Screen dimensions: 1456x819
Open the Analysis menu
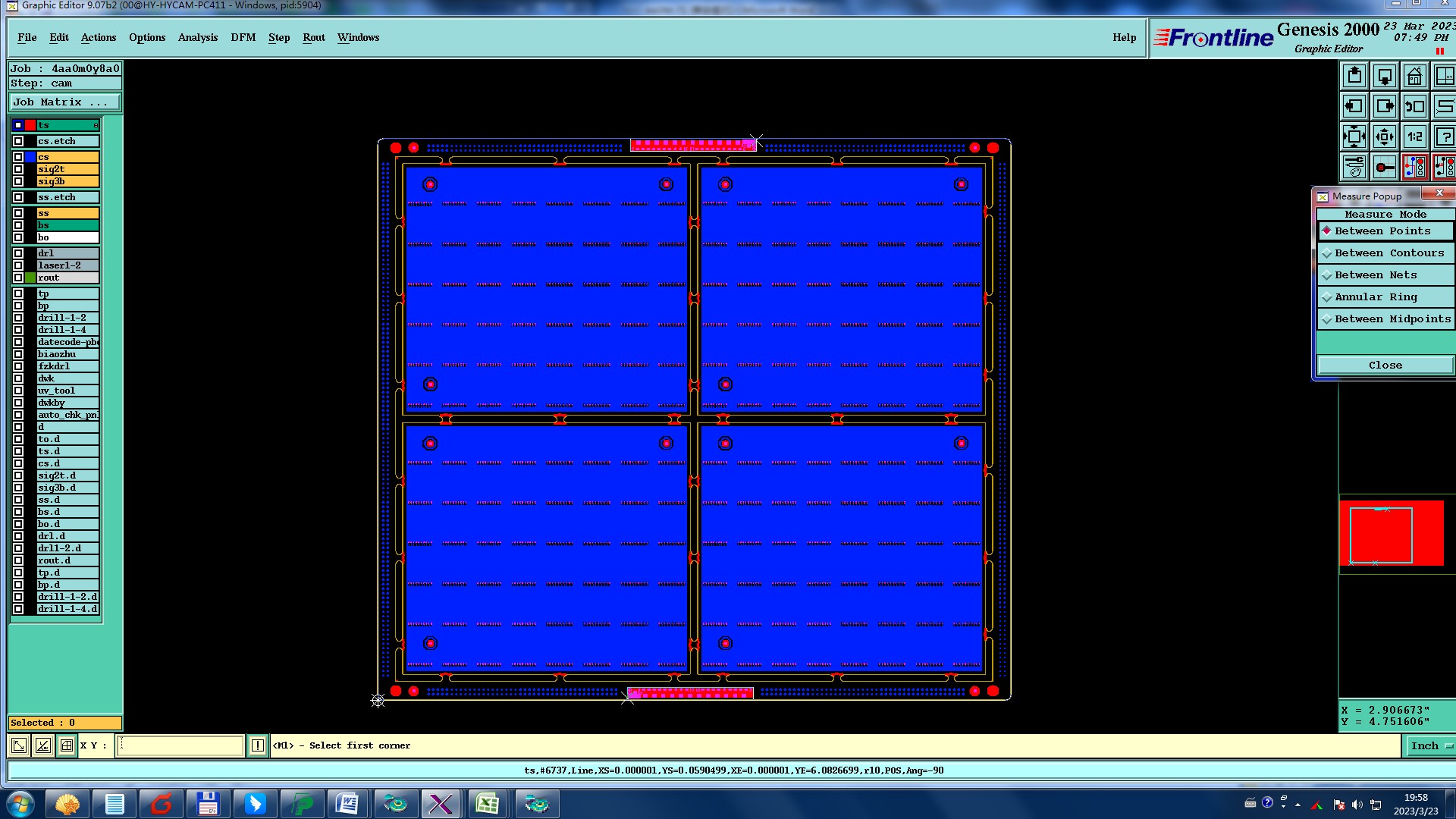(197, 37)
